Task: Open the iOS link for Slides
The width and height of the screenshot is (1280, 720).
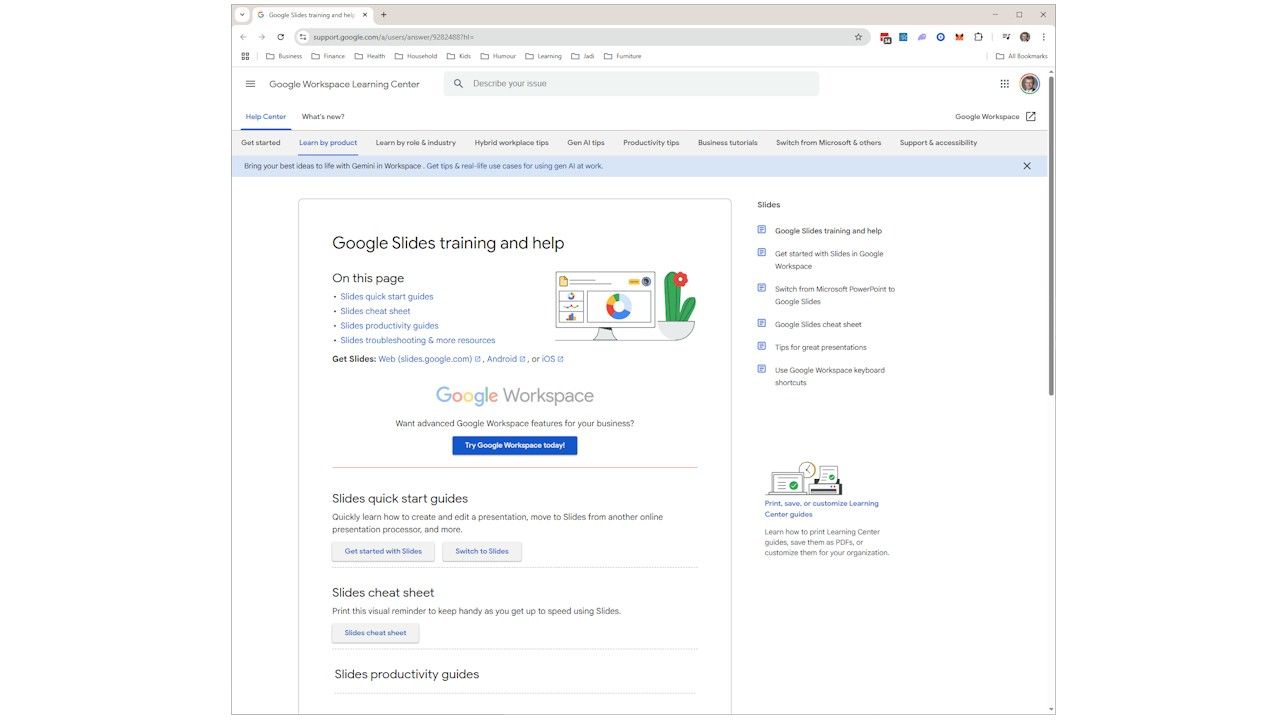Action: click(553, 359)
